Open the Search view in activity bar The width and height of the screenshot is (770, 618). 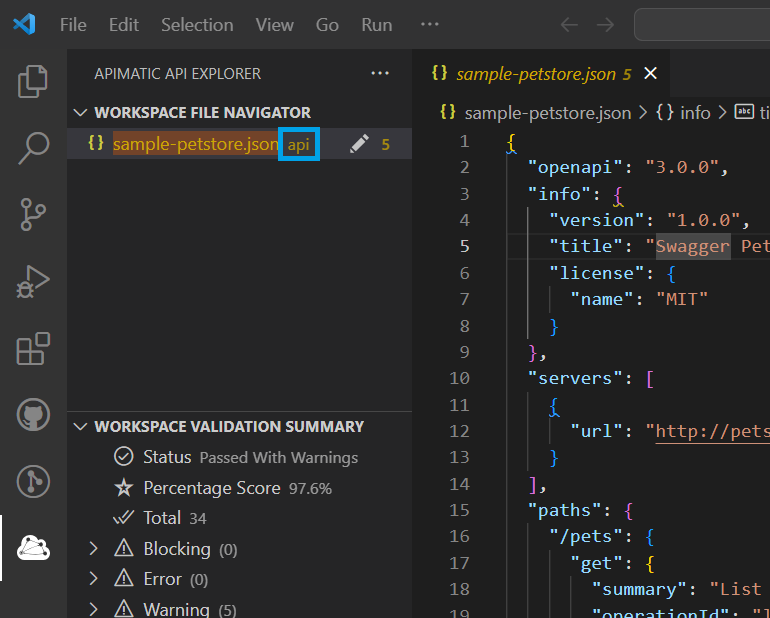pyautogui.click(x=33, y=148)
